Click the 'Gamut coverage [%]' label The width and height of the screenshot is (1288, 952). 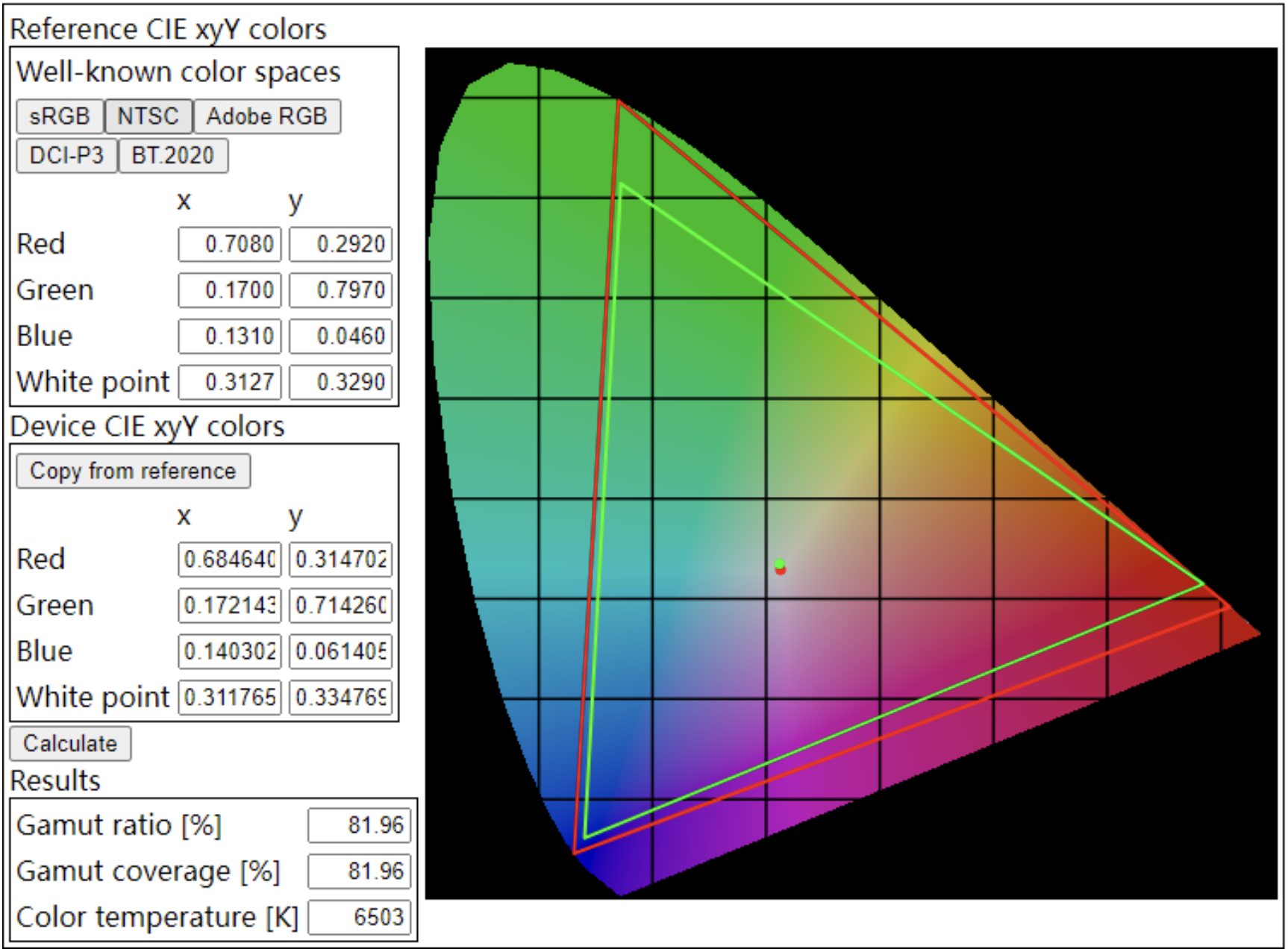coord(148,871)
